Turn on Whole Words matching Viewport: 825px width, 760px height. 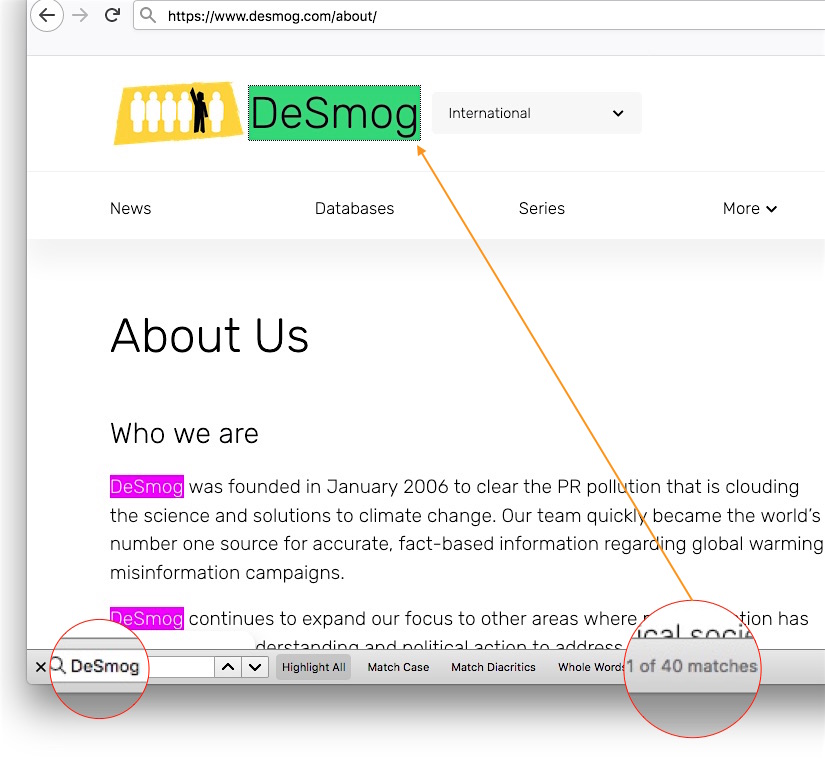click(x=590, y=667)
